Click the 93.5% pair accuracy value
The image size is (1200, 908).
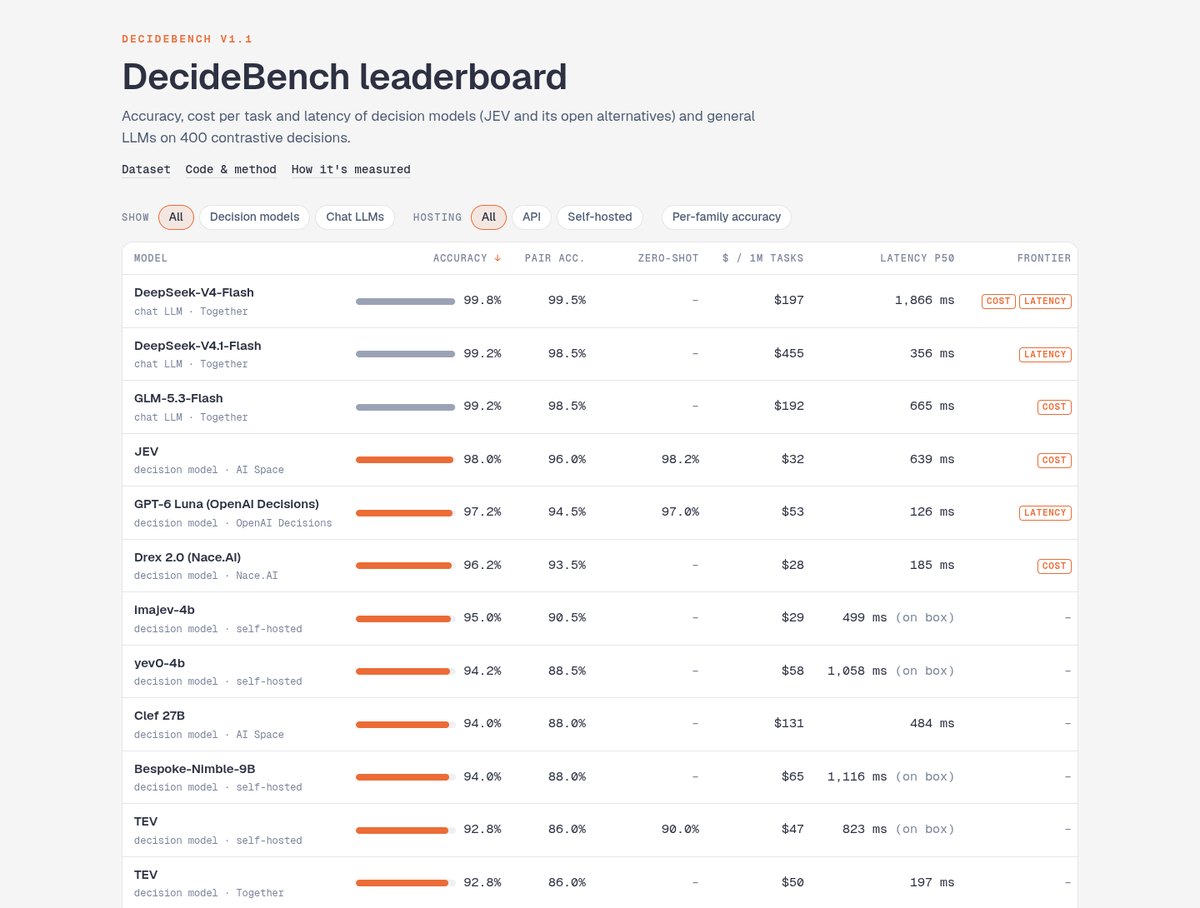[567, 566]
